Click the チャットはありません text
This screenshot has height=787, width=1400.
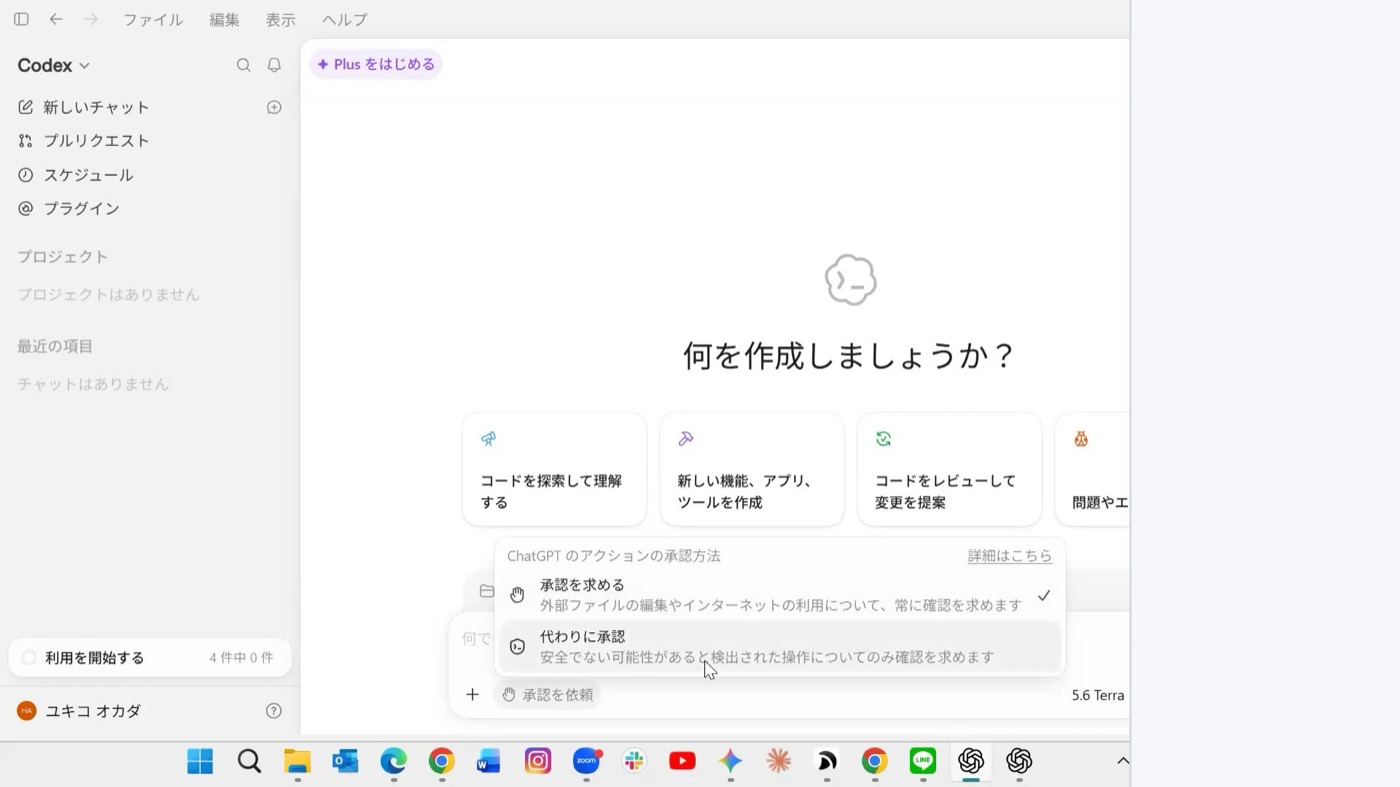pos(93,384)
